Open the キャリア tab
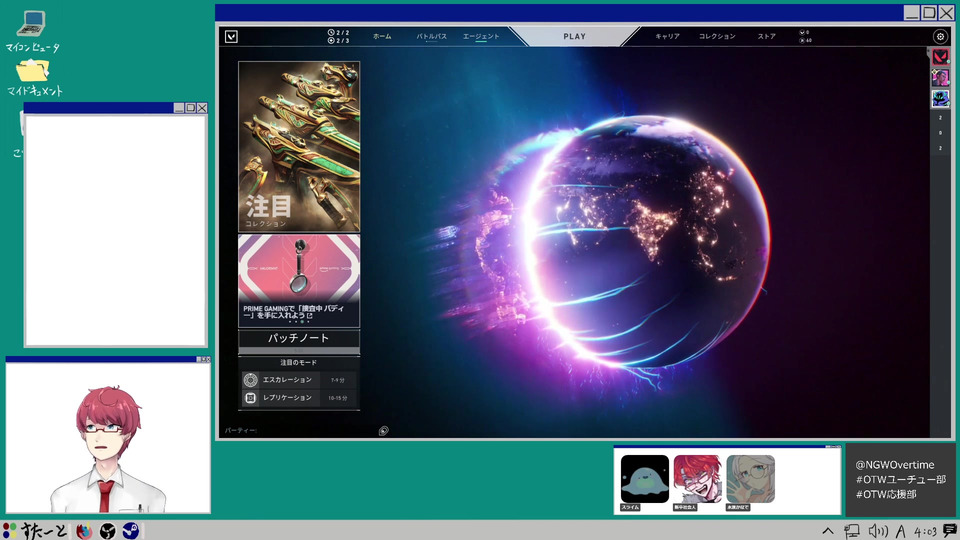 point(667,37)
